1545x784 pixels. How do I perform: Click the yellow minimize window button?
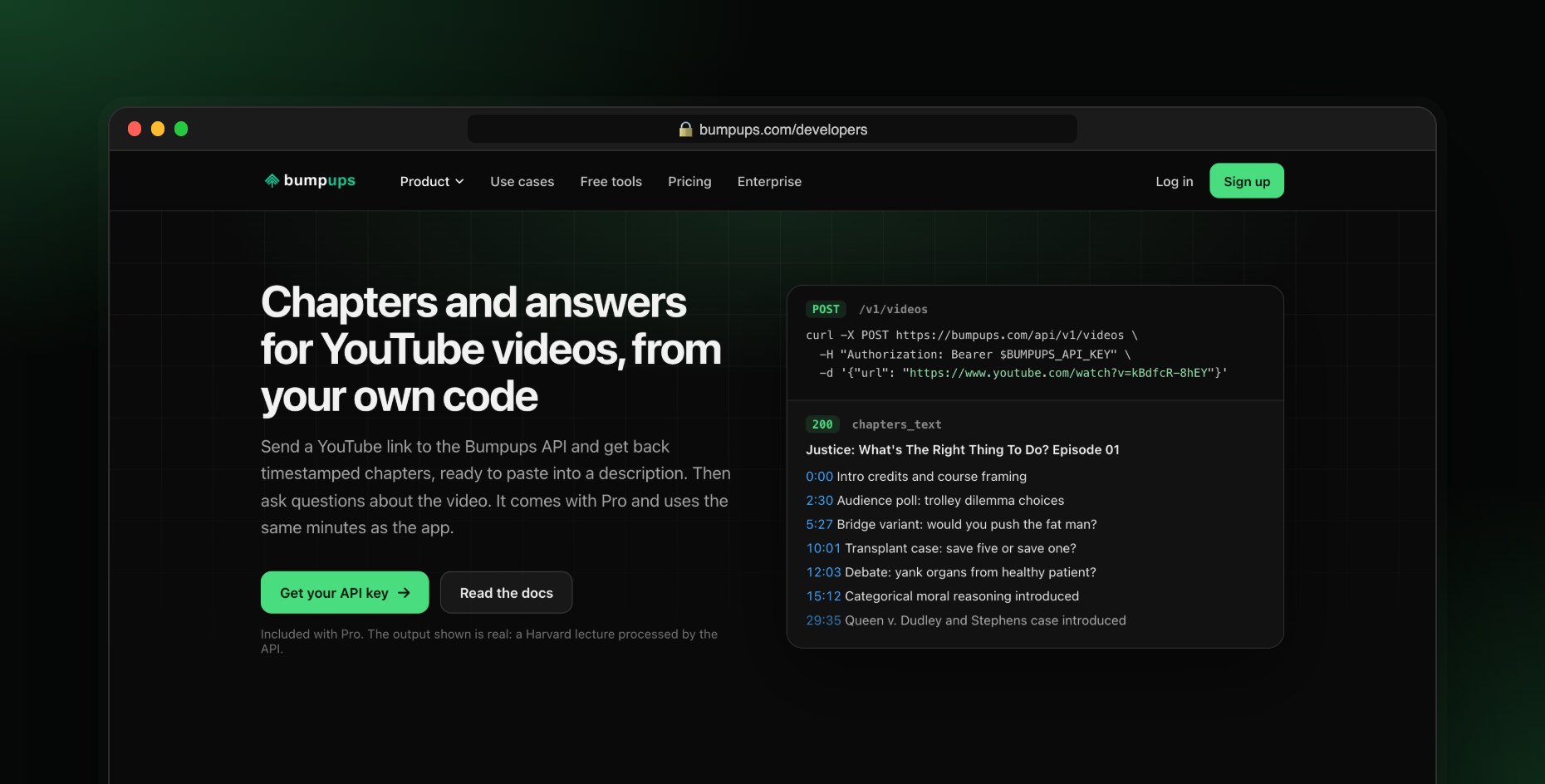coord(158,129)
